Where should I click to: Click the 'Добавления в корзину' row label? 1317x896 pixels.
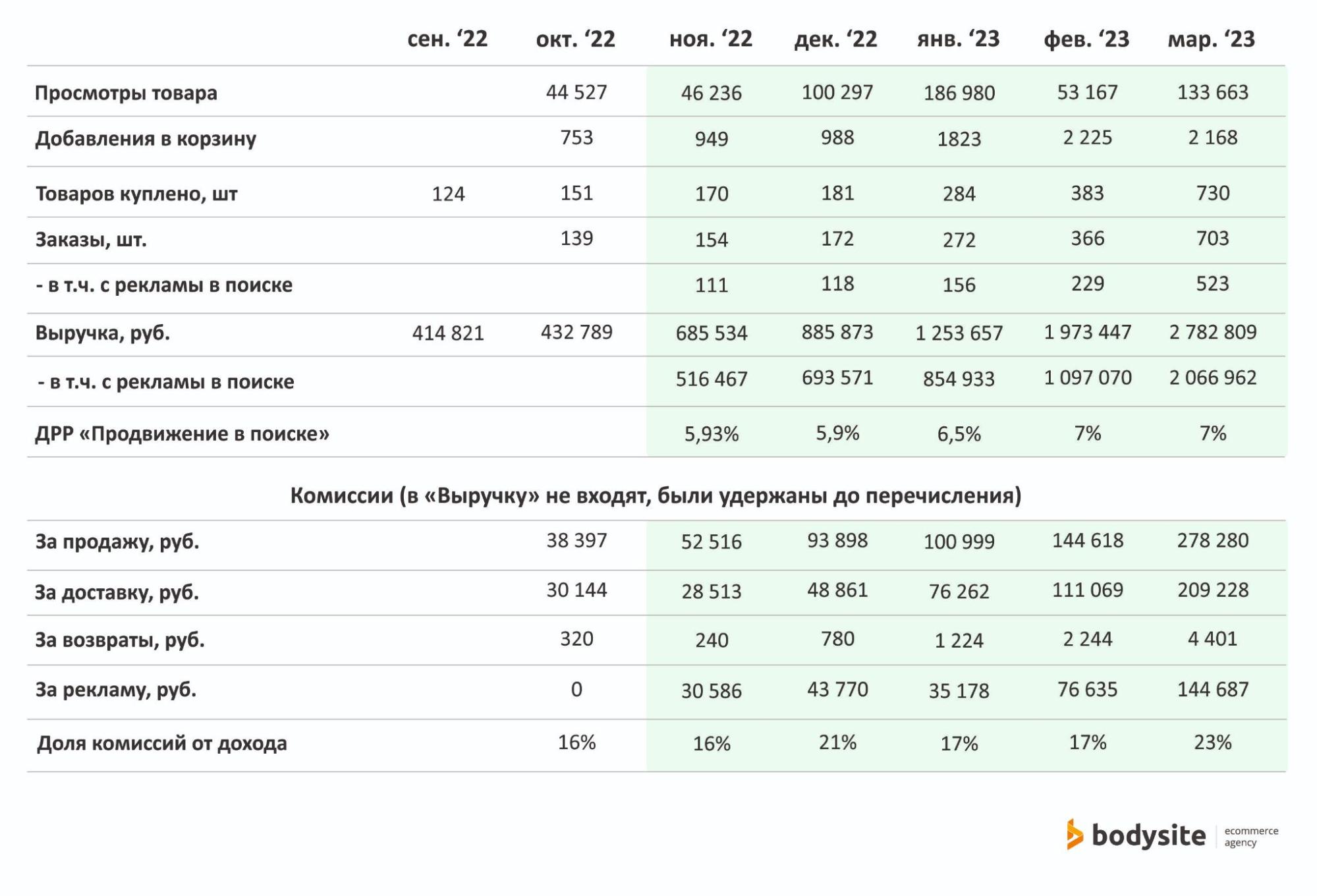(146, 139)
